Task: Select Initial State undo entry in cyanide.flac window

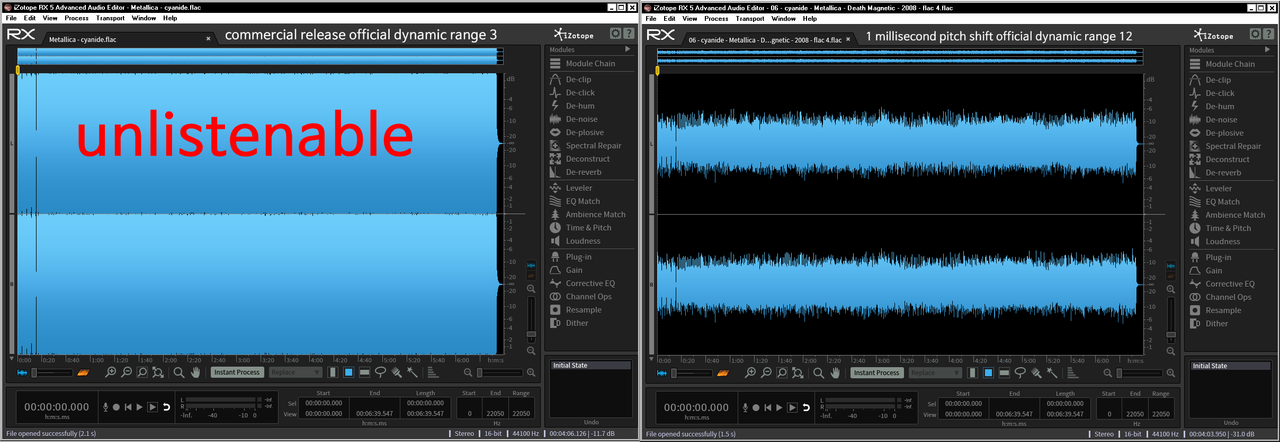Action: (590, 365)
